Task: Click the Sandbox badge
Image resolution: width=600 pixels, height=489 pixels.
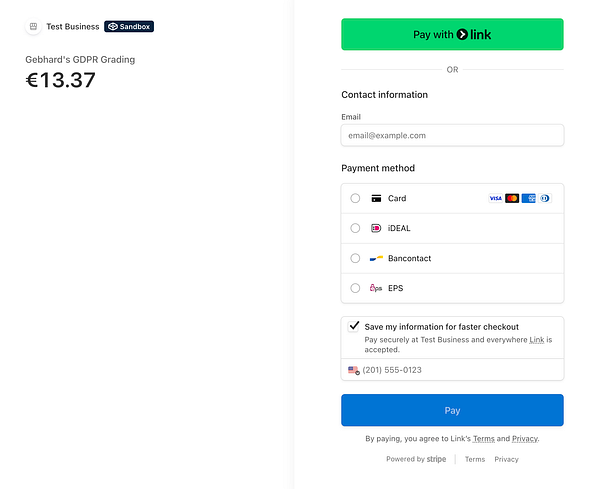Action: (x=129, y=26)
